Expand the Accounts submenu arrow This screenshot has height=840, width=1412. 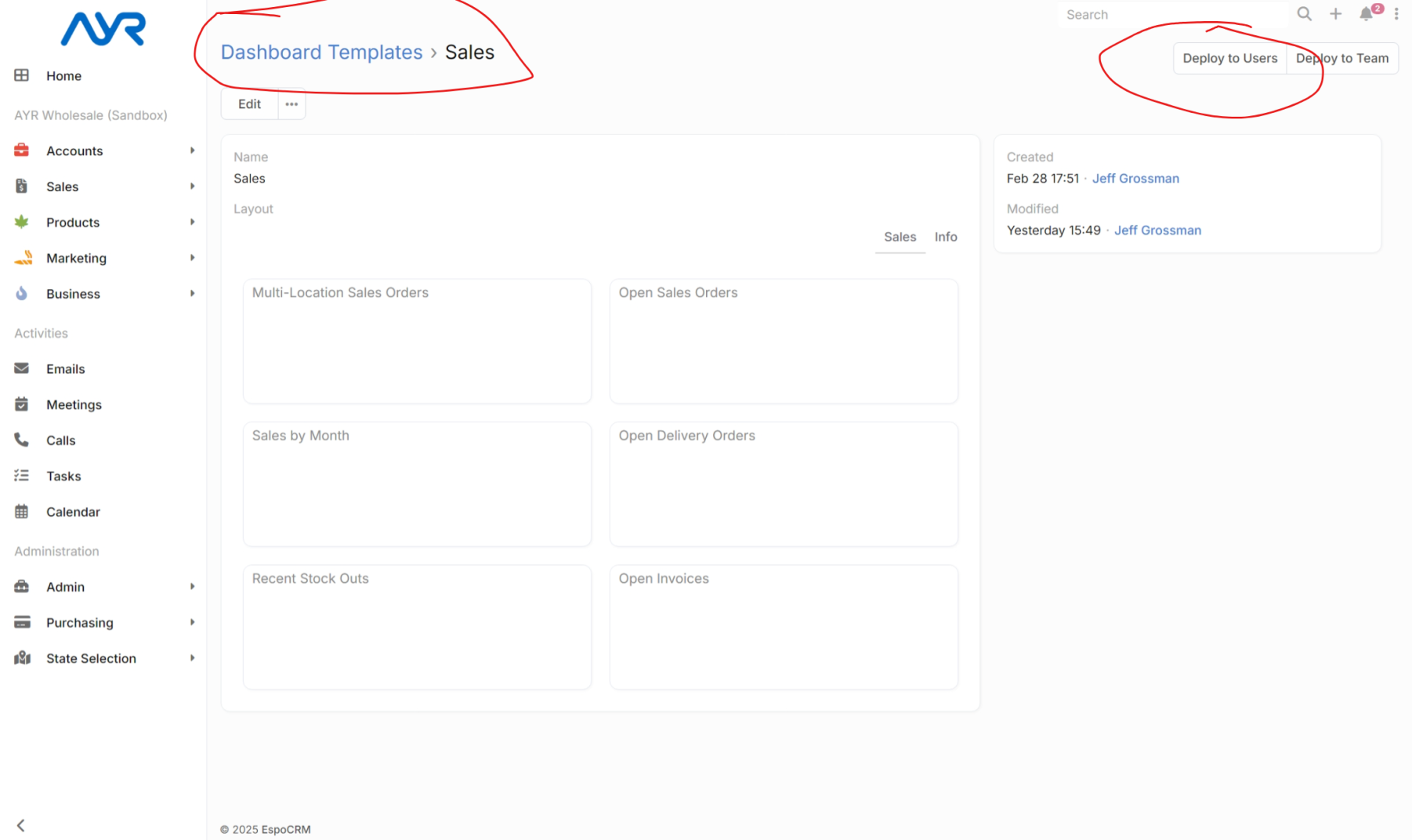192,150
